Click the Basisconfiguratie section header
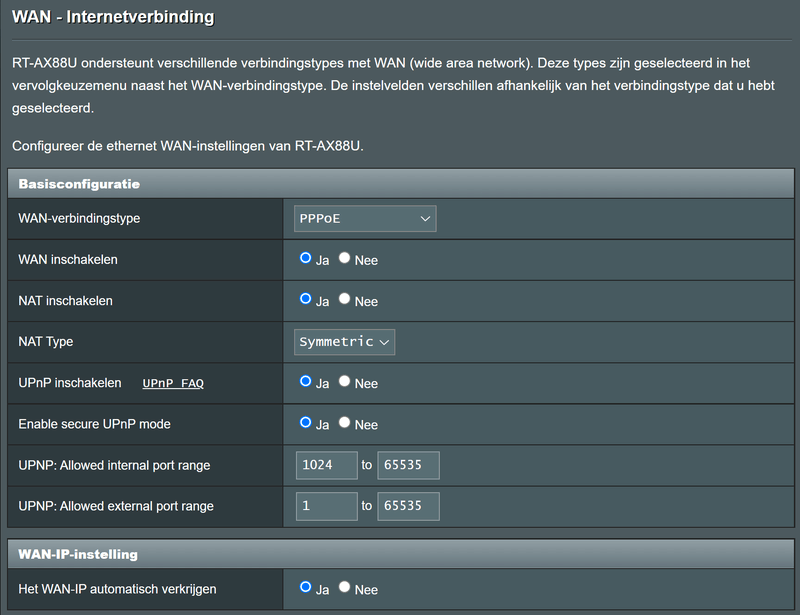800x615 pixels. click(79, 184)
